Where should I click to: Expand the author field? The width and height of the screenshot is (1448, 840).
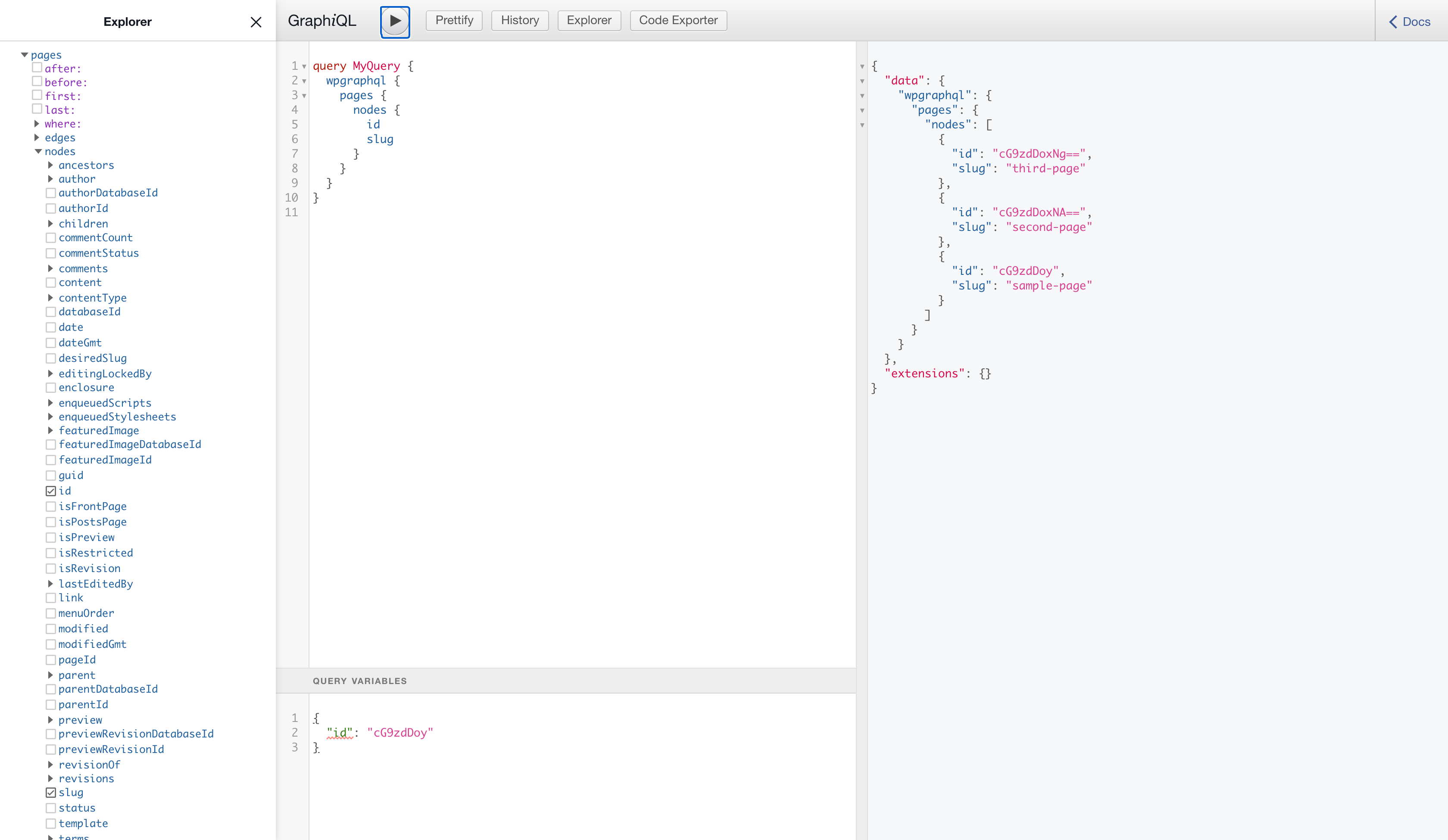pos(50,179)
